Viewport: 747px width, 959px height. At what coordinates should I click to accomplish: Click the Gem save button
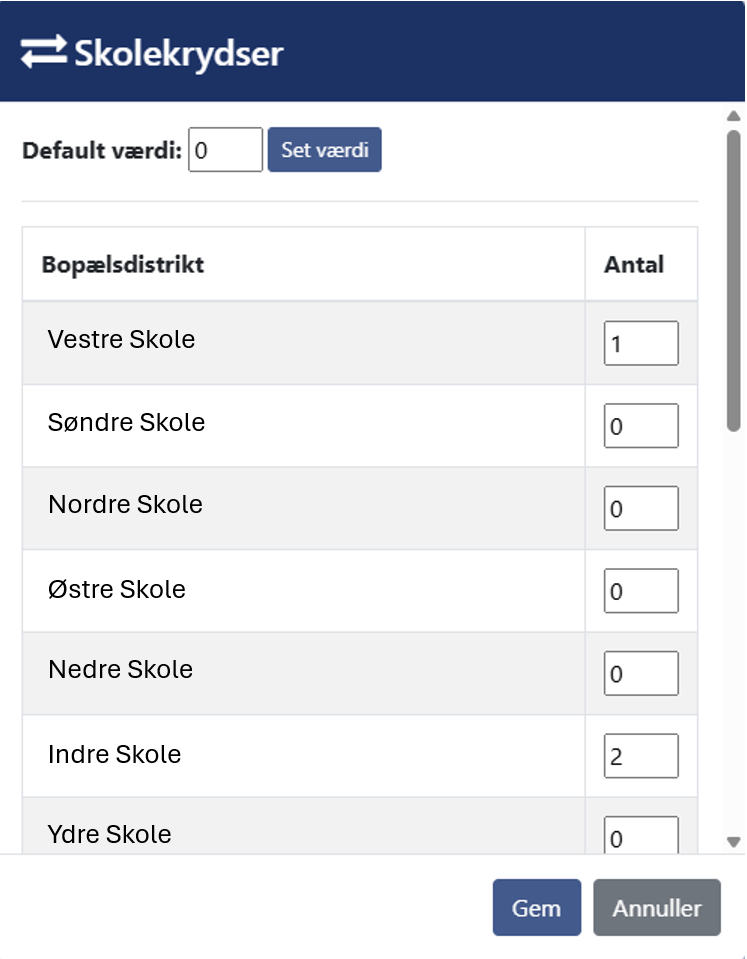536,908
